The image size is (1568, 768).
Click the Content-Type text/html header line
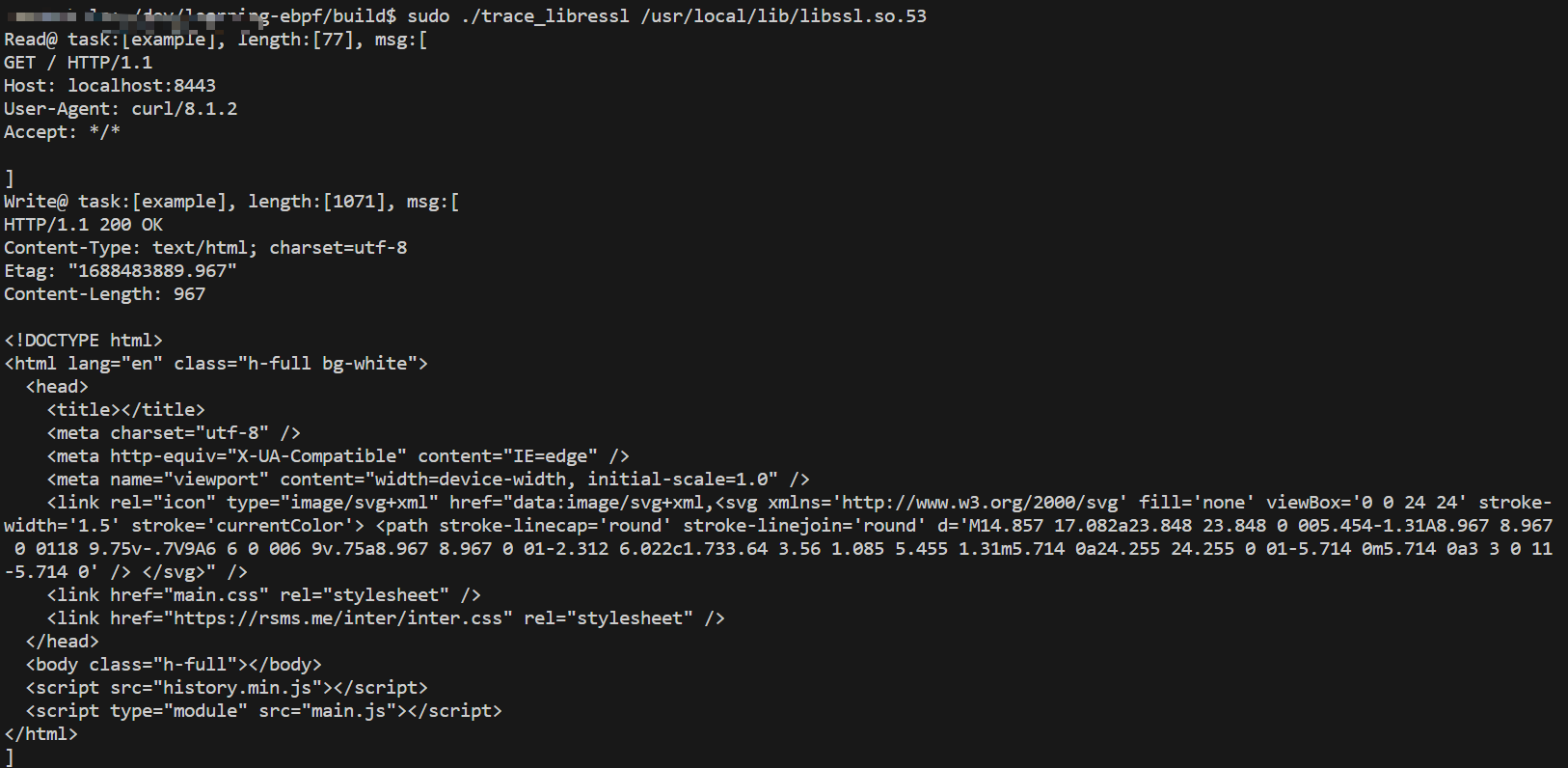click(x=205, y=248)
